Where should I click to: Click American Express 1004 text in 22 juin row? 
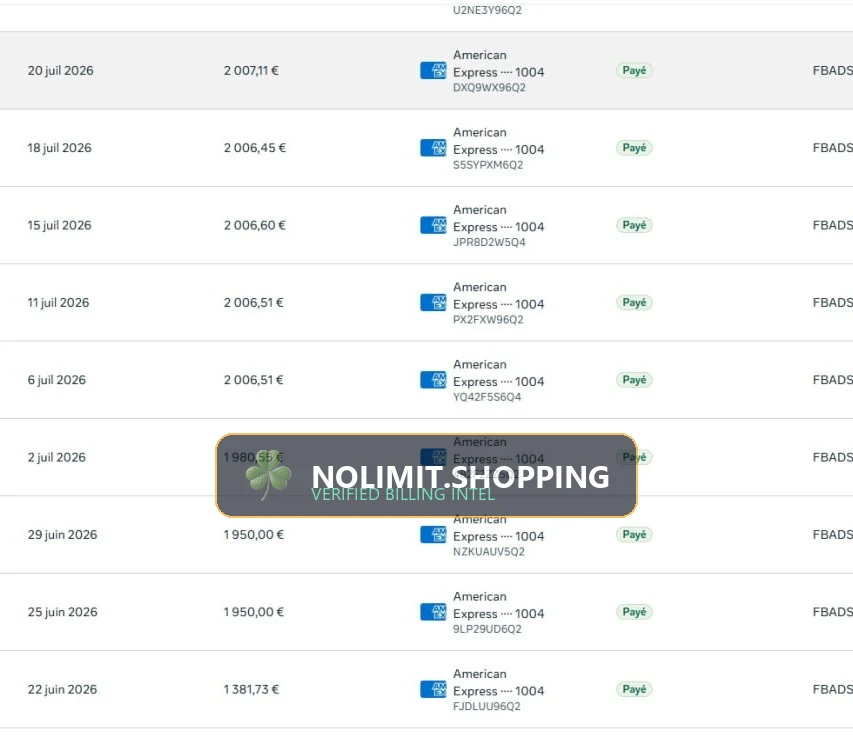pos(498,682)
